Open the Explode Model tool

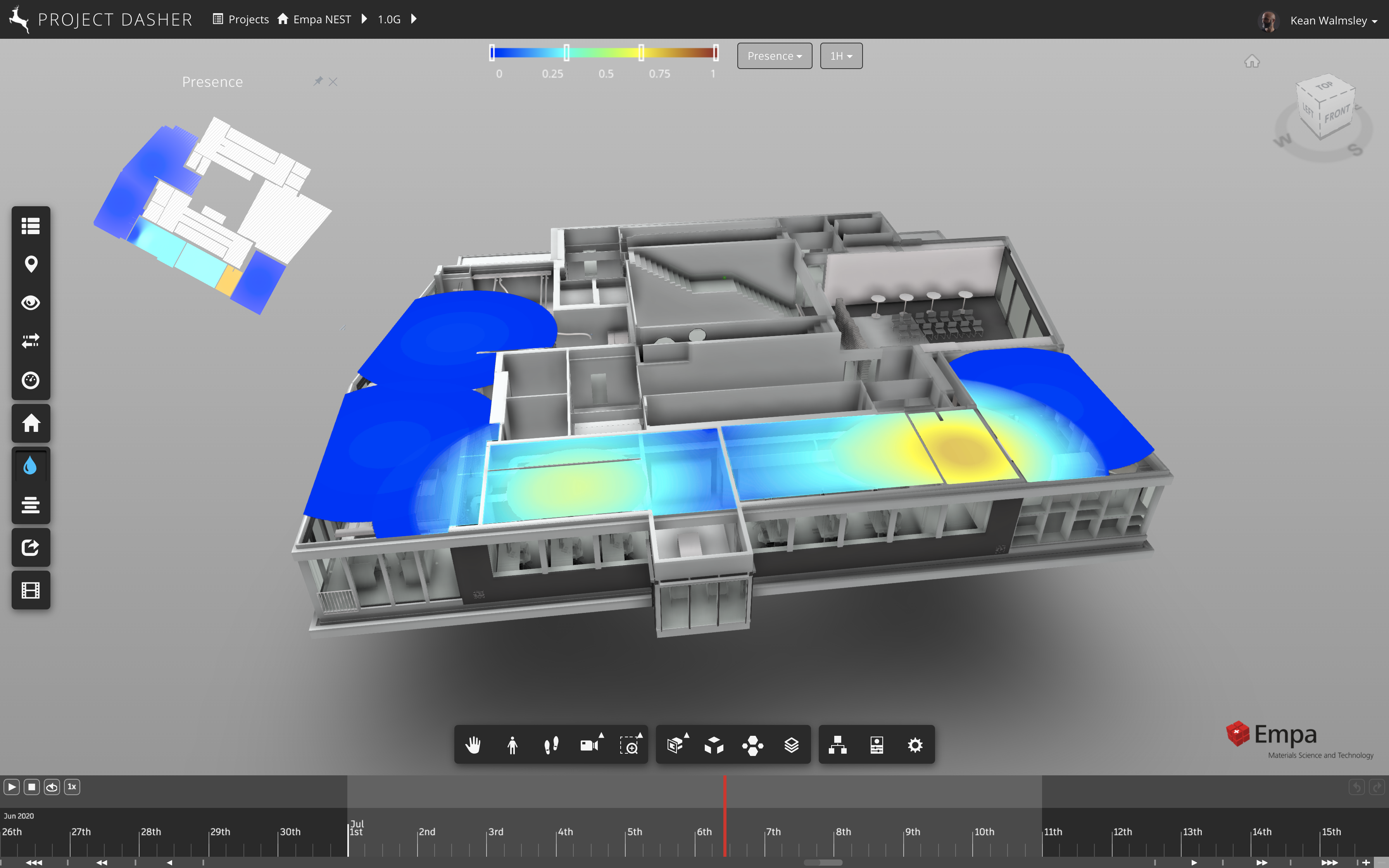click(x=714, y=745)
